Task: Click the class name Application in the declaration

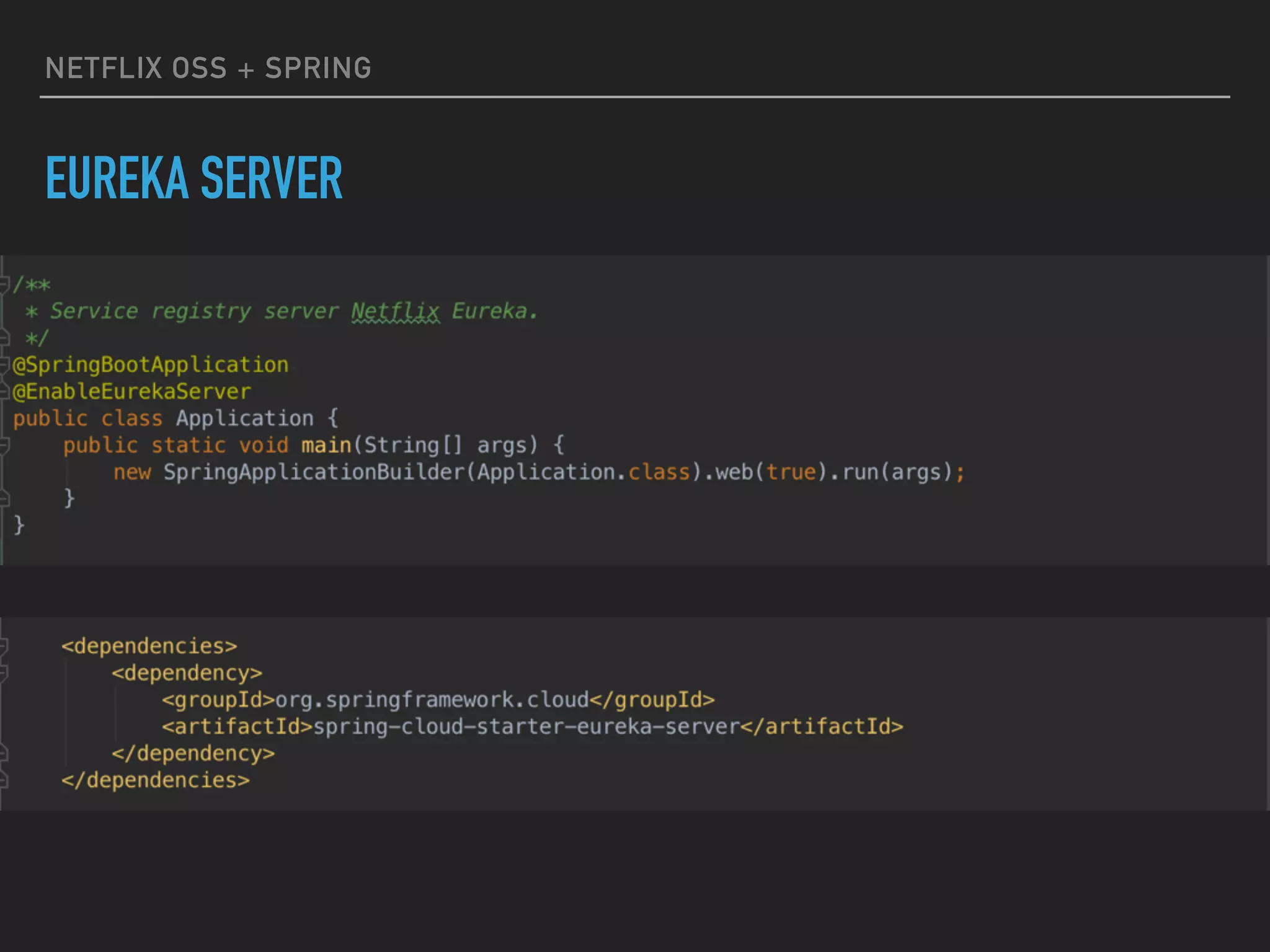Action: pyautogui.click(x=245, y=418)
